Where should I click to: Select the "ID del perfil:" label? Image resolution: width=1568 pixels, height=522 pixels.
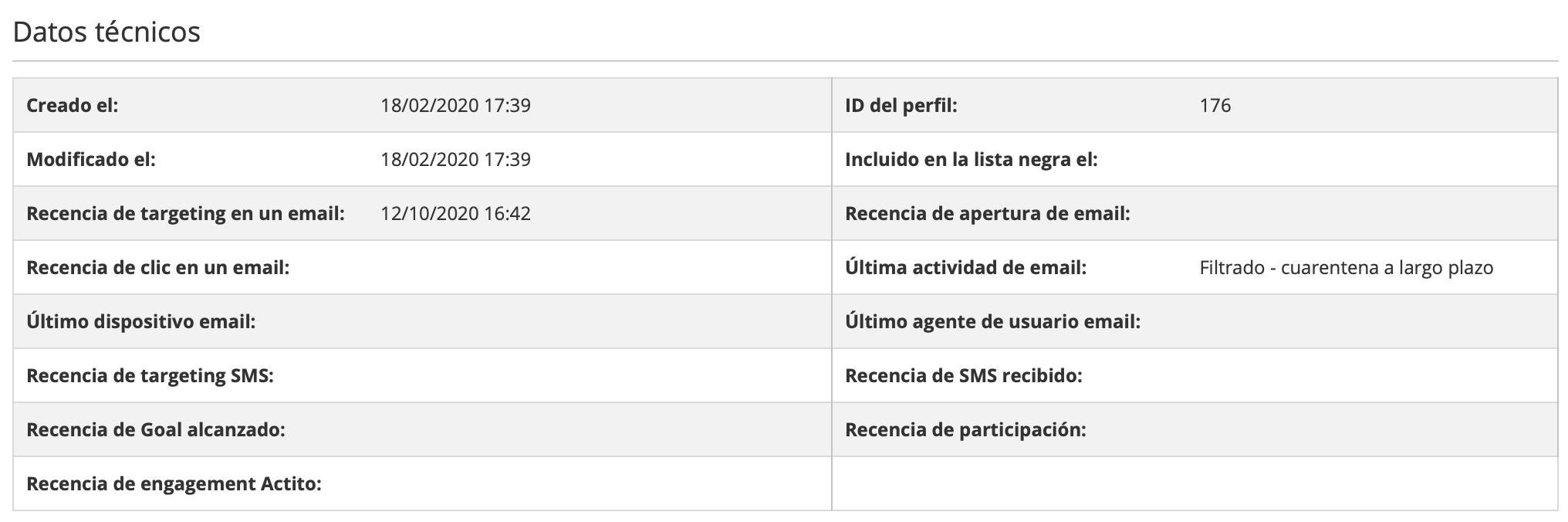[901, 105]
